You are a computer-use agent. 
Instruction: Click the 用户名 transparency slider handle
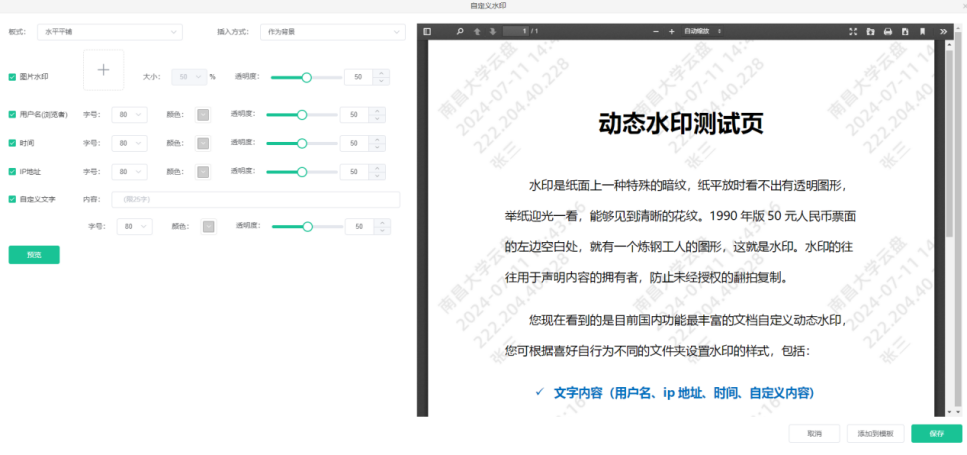pos(302,115)
